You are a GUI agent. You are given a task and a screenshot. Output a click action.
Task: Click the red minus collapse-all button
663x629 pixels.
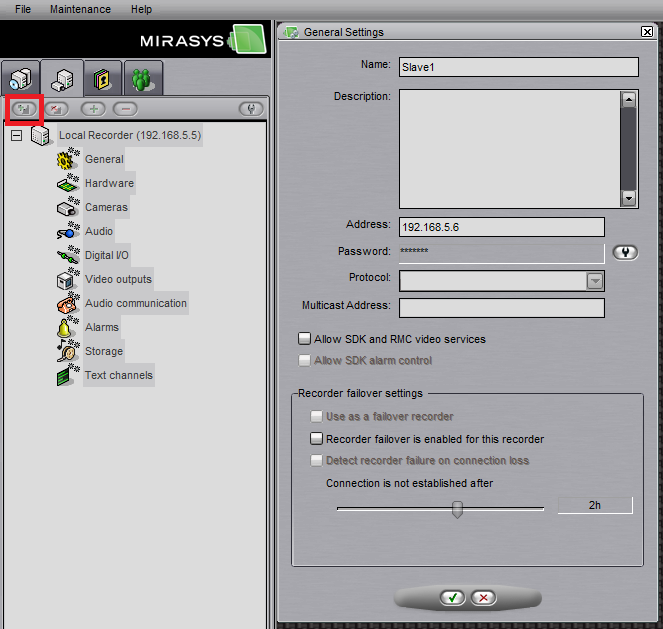[x=125, y=108]
